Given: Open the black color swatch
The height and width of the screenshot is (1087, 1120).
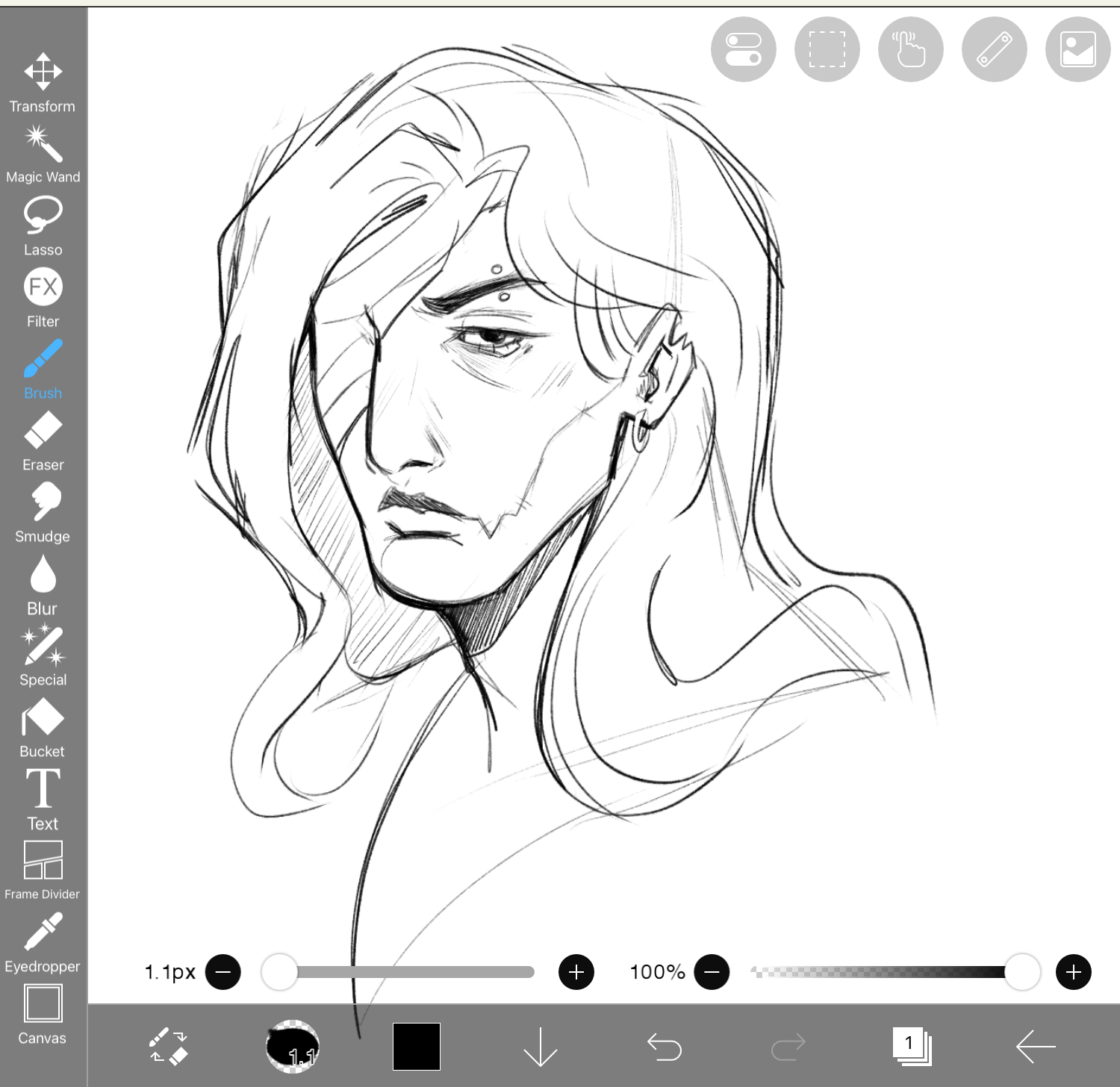Looking at the screenshot, I should coord(417,1047).
